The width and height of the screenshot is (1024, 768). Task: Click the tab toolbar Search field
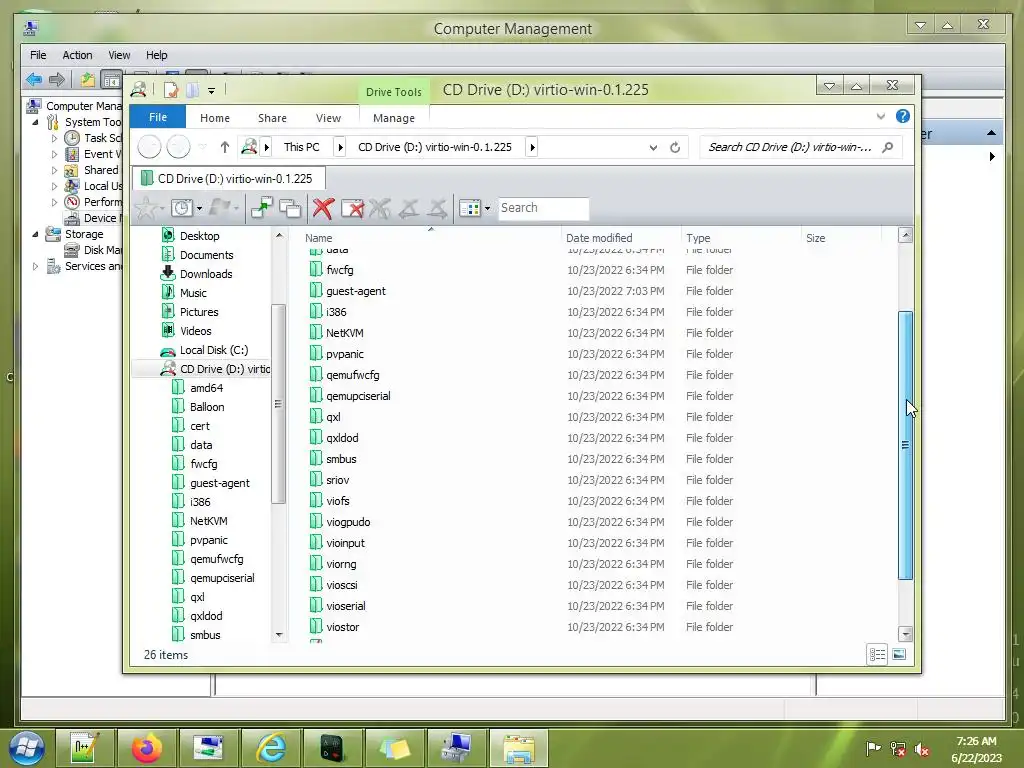543,208
